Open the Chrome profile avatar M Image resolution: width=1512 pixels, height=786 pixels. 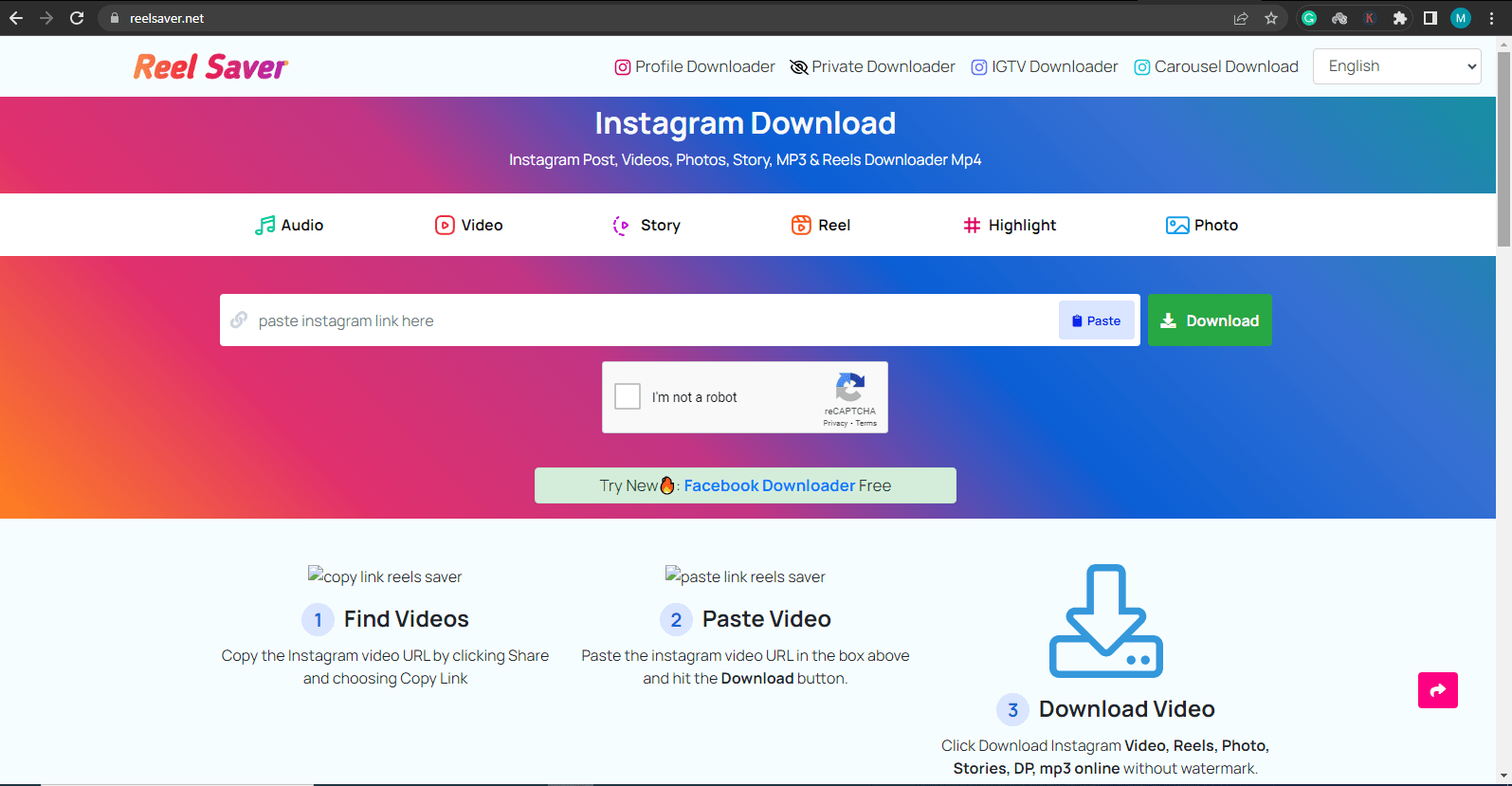click(1461, 18)
